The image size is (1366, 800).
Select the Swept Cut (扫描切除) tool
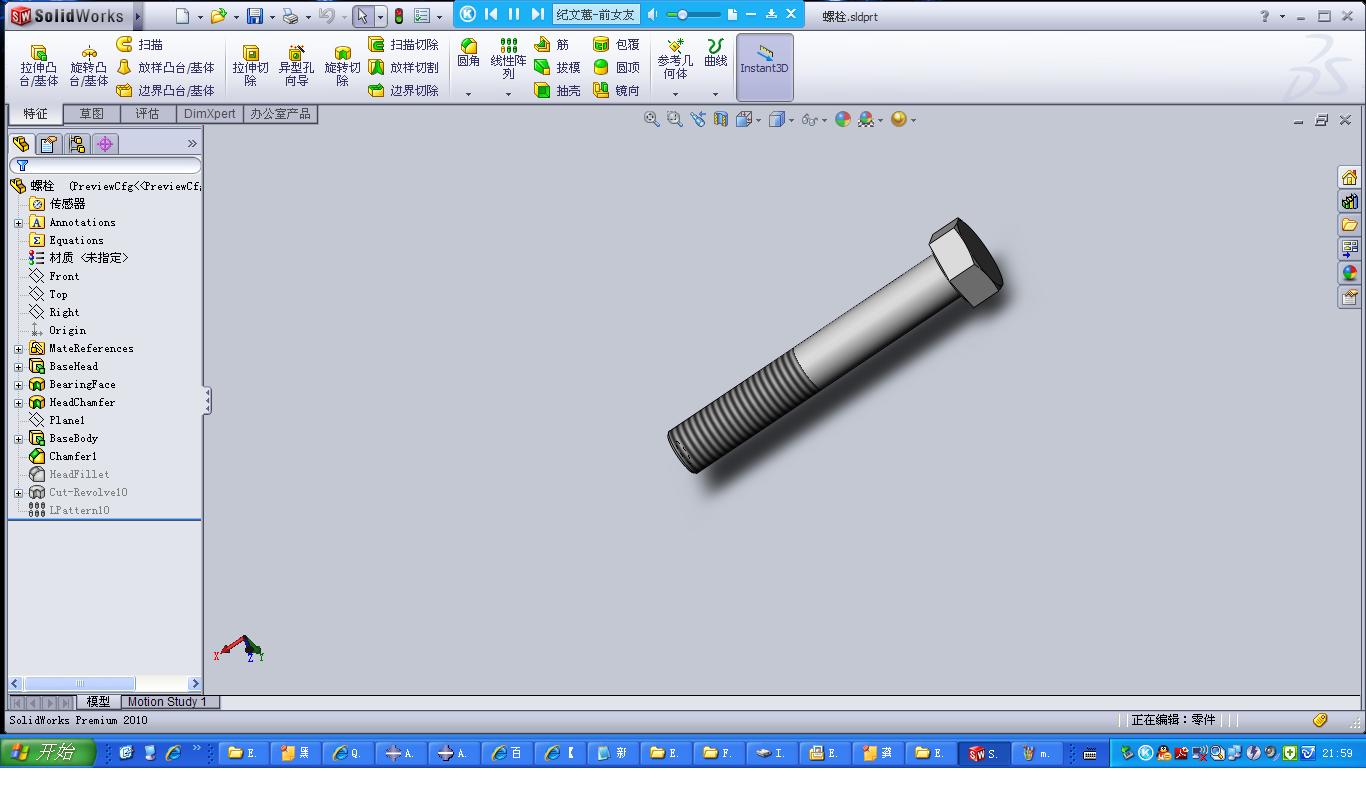coord(404,45)
